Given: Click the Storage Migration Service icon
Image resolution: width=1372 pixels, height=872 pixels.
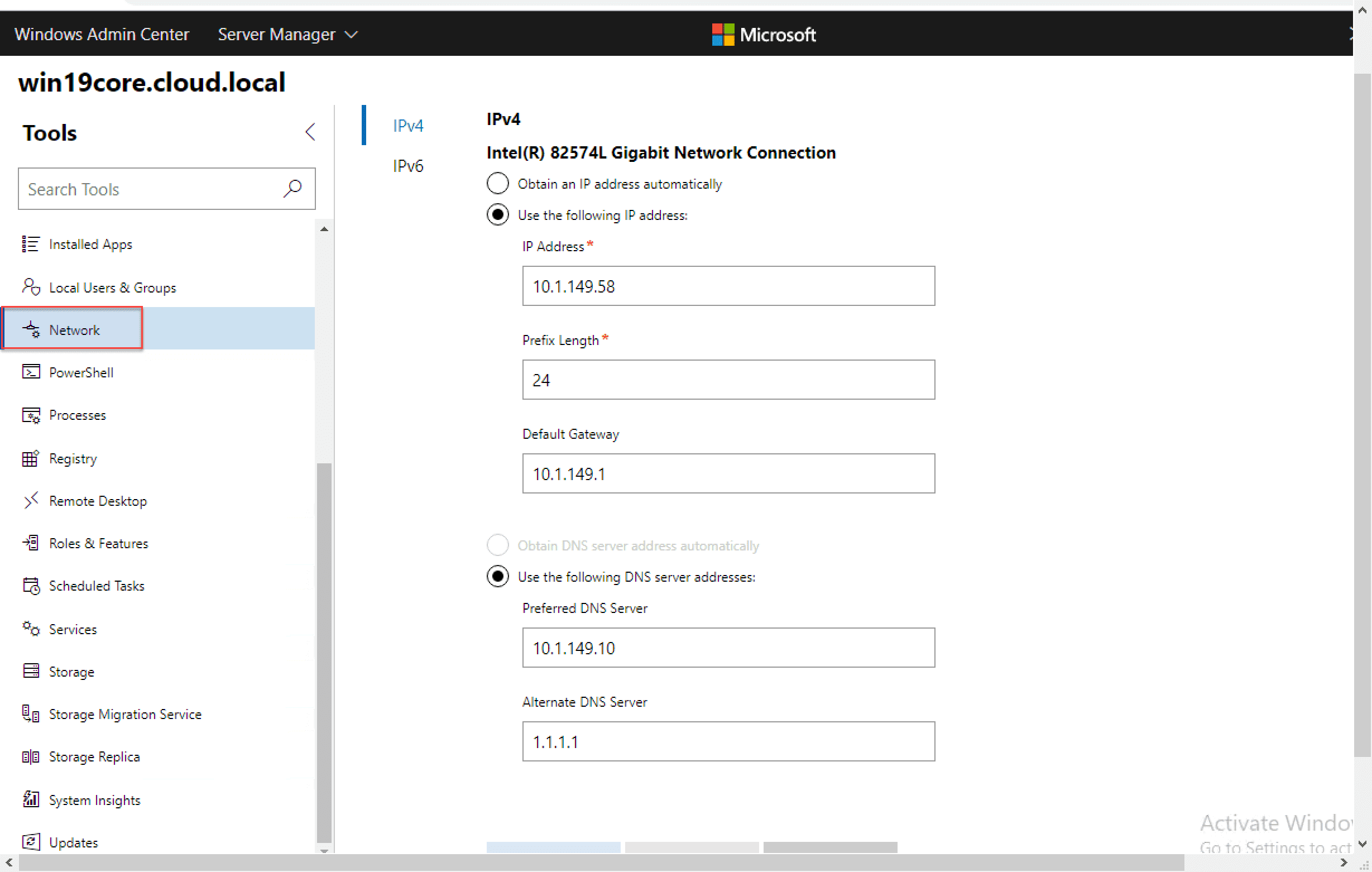Looking at the screenshot, I should [30, 713].
